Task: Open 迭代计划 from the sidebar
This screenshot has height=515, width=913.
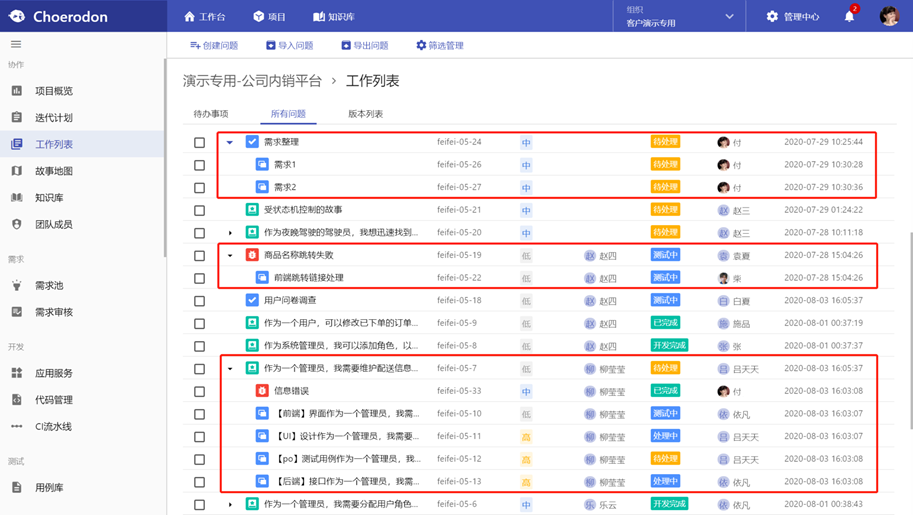Action: [x=53, y=118]
